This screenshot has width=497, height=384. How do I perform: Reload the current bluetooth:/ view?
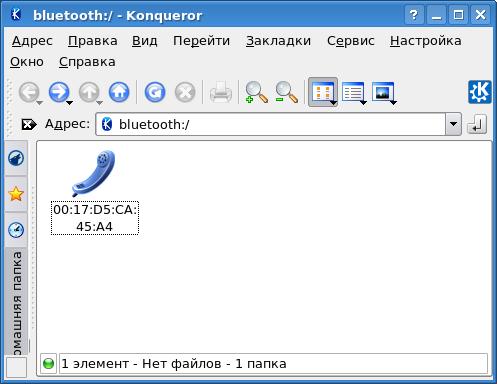(x=155, y=92)
